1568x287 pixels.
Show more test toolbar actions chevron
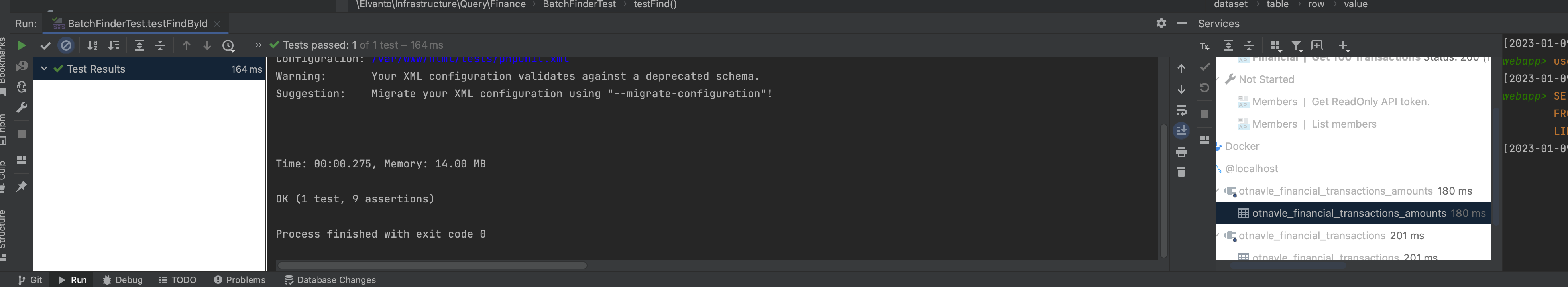click(258, 45)
